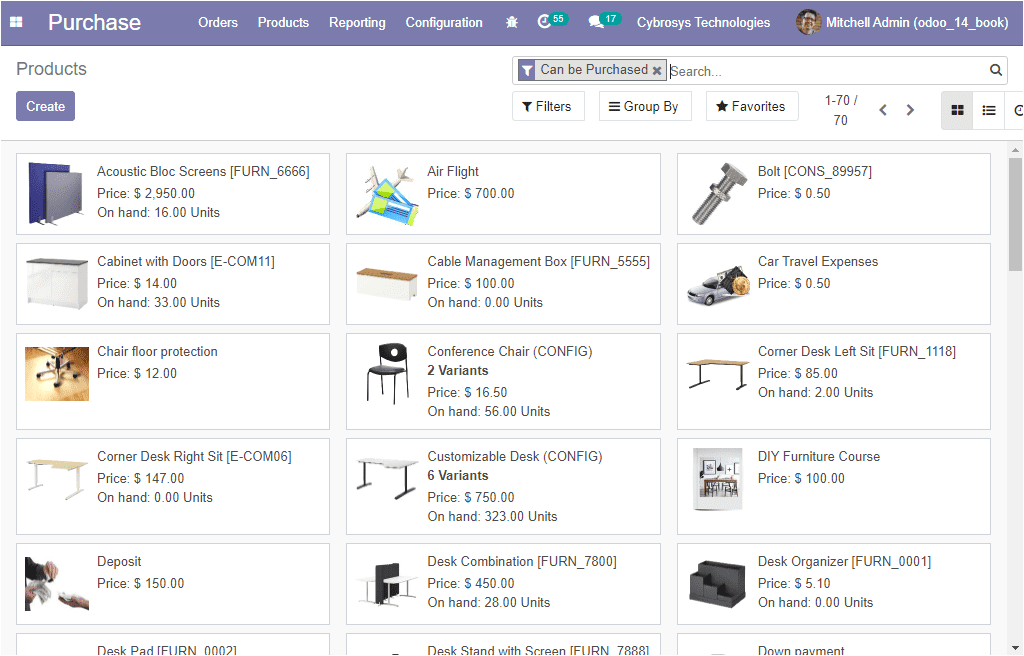Open the Favorites dropdown
The width and height of the screenshot is (1024, 656).
pyautogui.click(x=752, y=107)
